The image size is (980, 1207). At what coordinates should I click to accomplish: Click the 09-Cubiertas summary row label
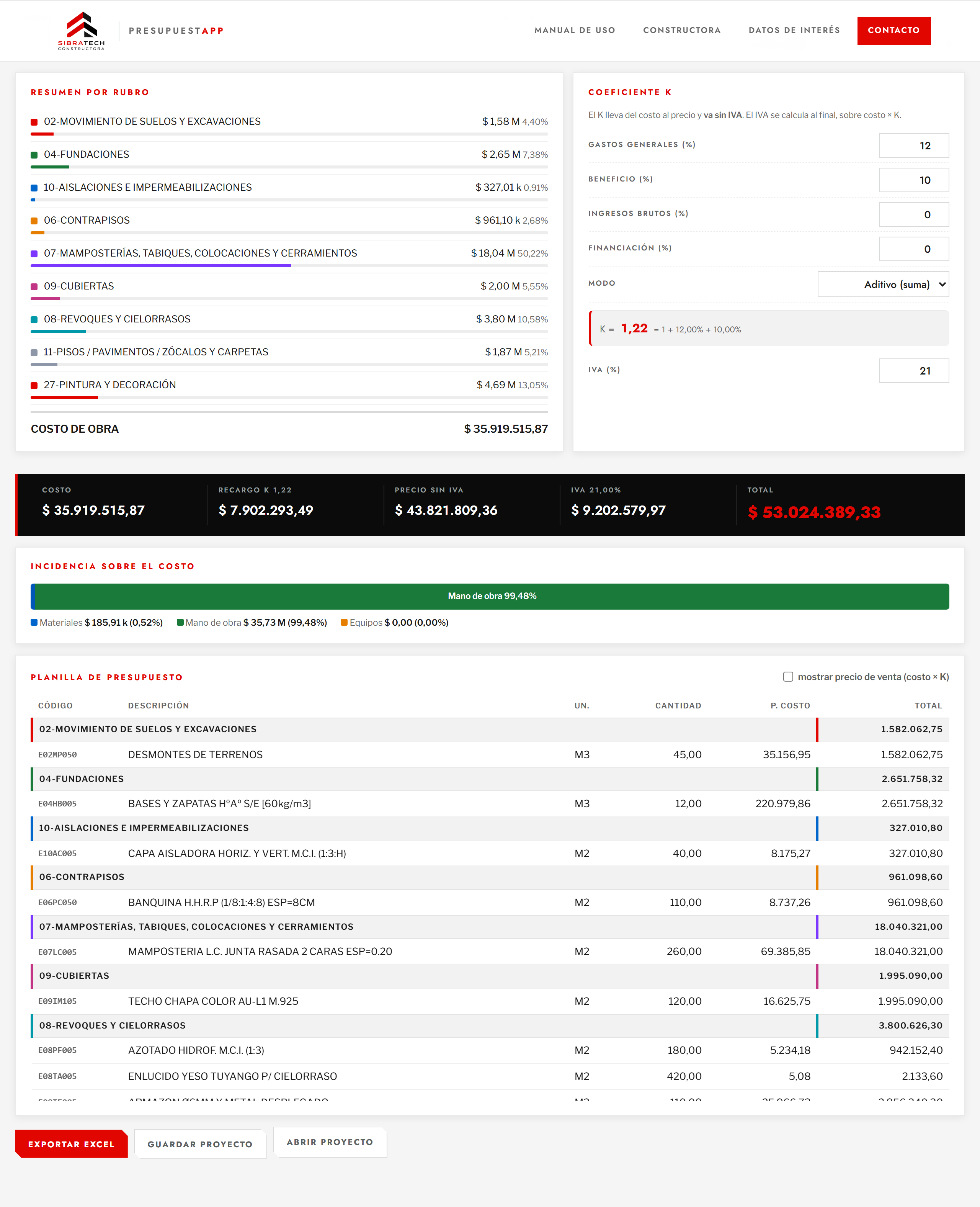point(78,286)
